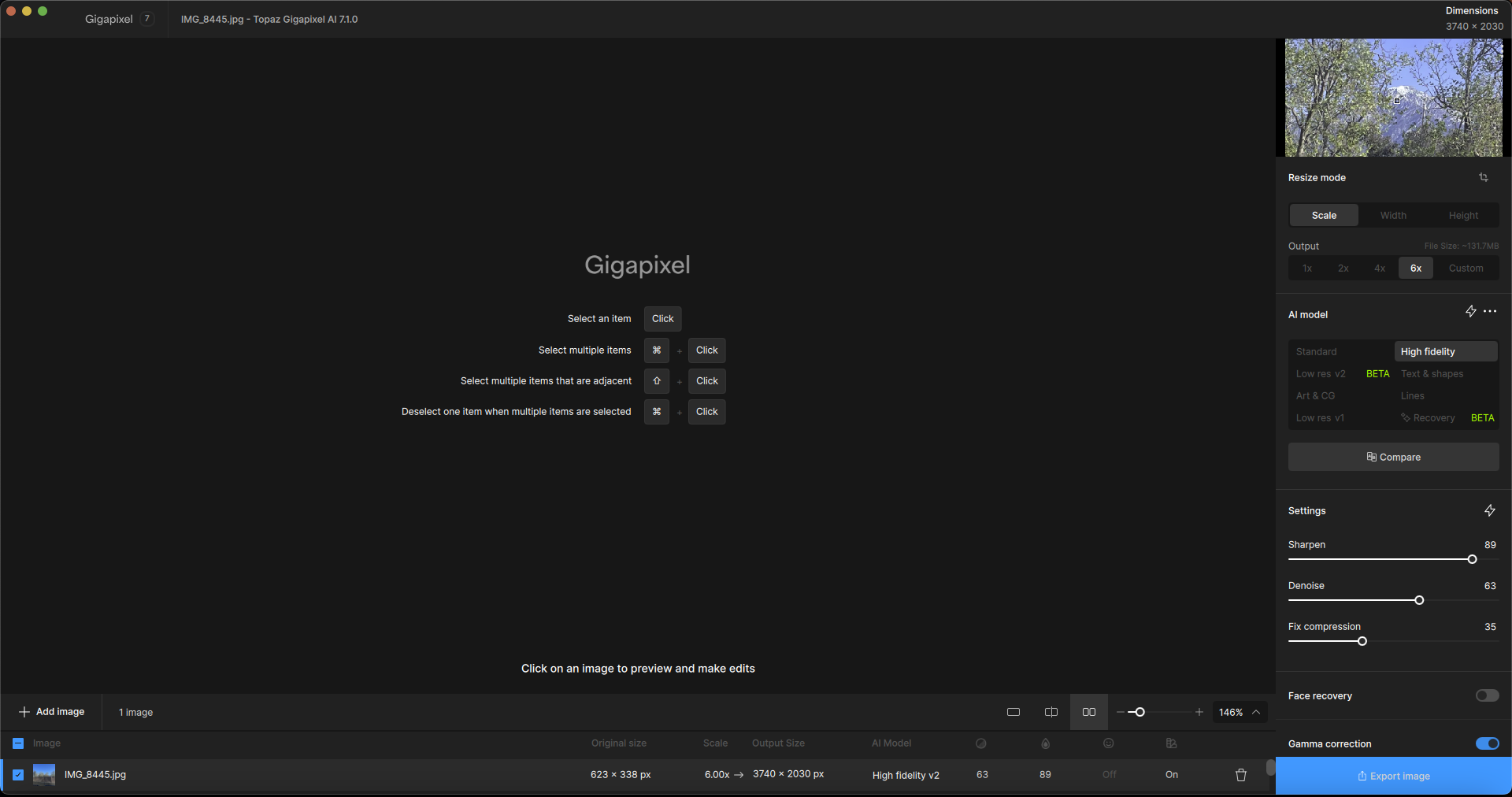The width and height of the screenshot is (1512, 797).
Task: Open the 146% zoom level dropdown
Action: pos(1240,713)
